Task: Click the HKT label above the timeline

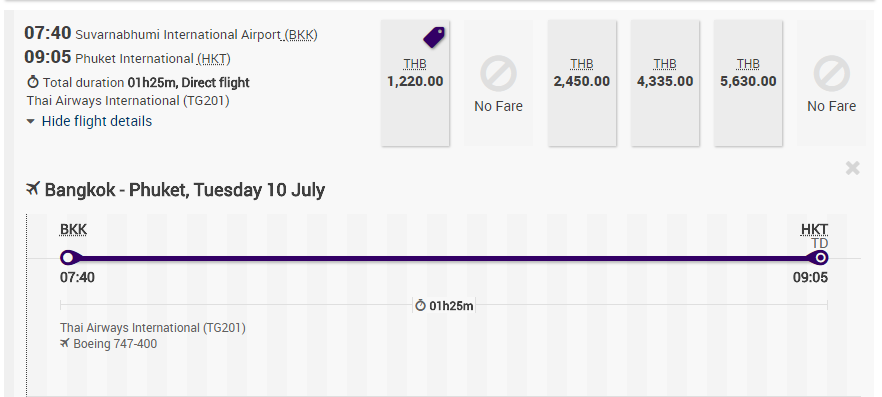Action: 814,229
